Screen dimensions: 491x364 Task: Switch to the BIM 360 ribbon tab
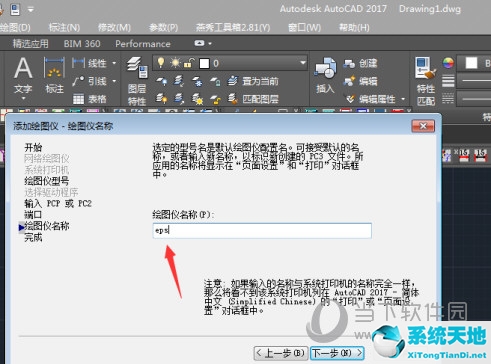pos(82,43)
